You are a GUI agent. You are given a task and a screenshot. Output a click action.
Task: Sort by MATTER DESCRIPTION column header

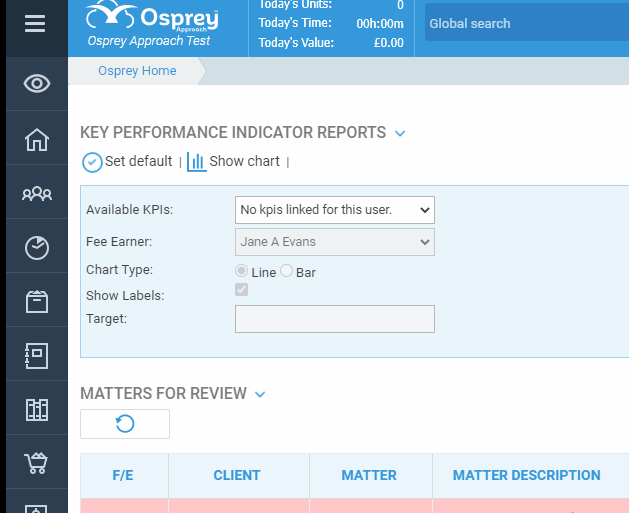(527, 475)
